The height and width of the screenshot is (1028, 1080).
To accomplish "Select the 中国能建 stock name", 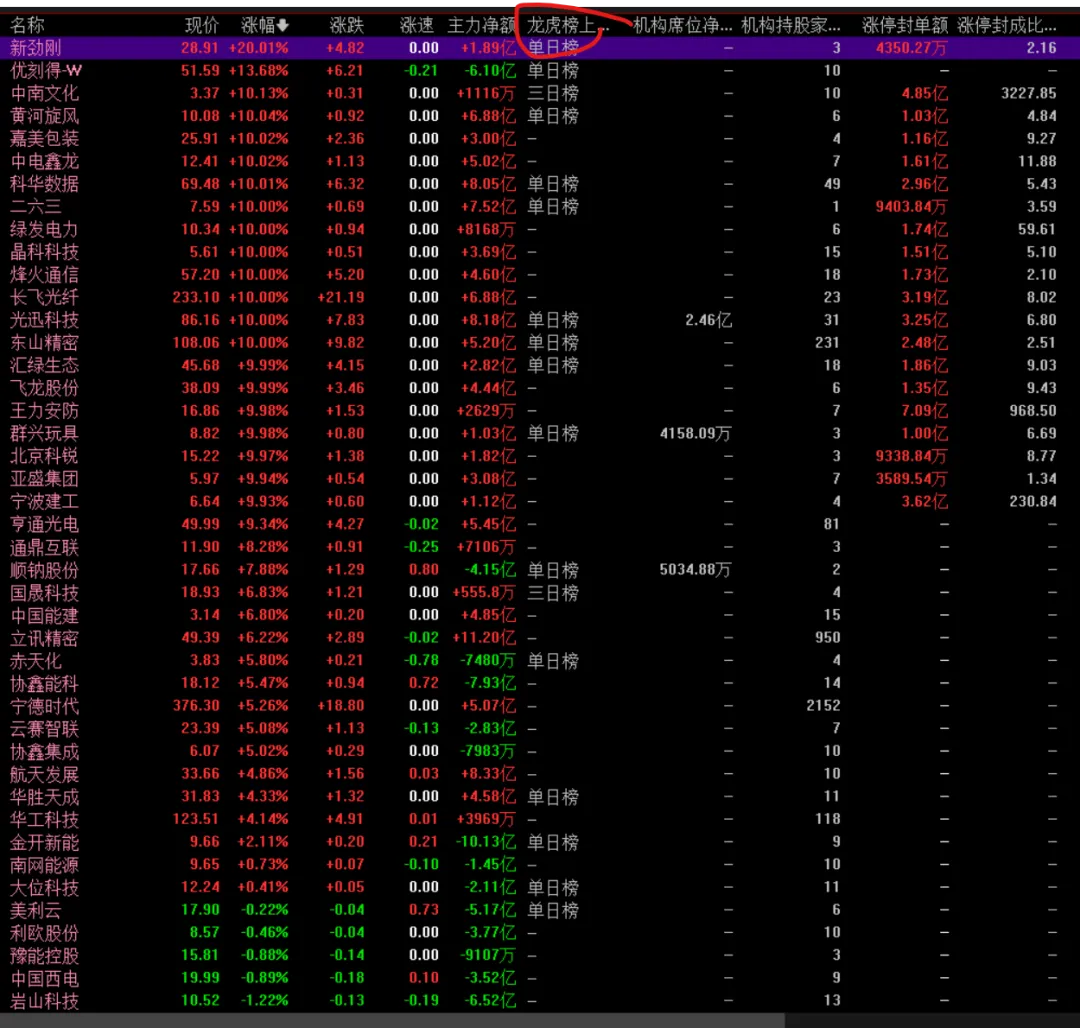I will 45,616.
